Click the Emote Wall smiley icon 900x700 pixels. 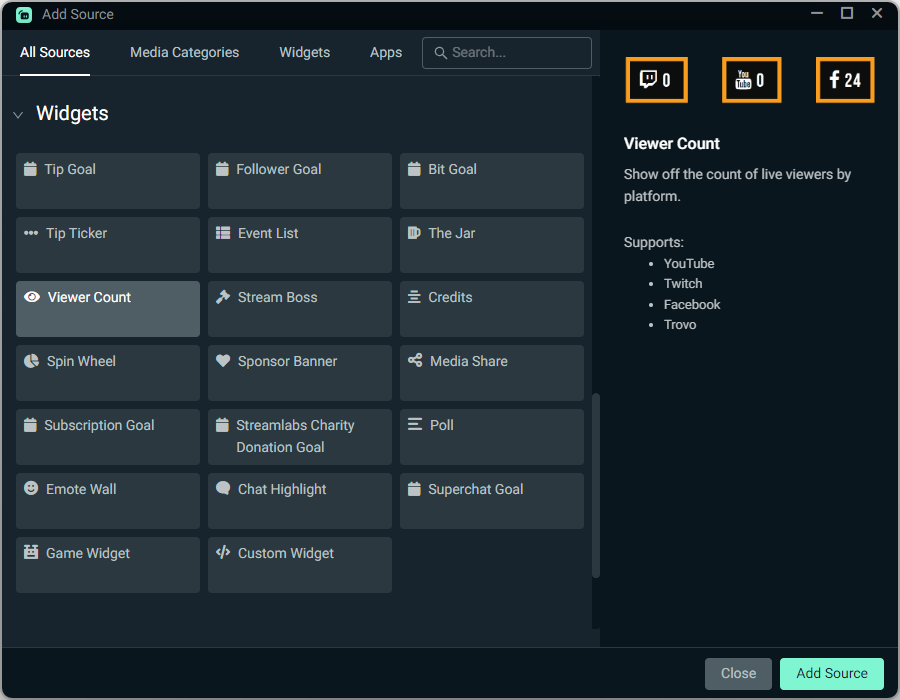coord(31,489)
